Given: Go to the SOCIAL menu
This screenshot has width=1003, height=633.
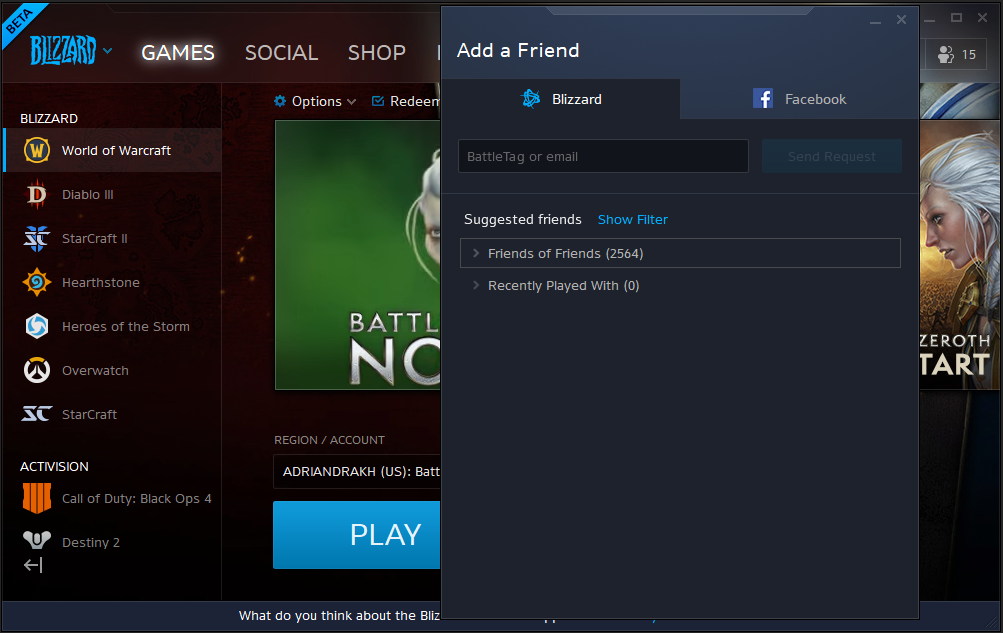Looking at the screenshot, I should pyautogui.click(x=281, y=52).
